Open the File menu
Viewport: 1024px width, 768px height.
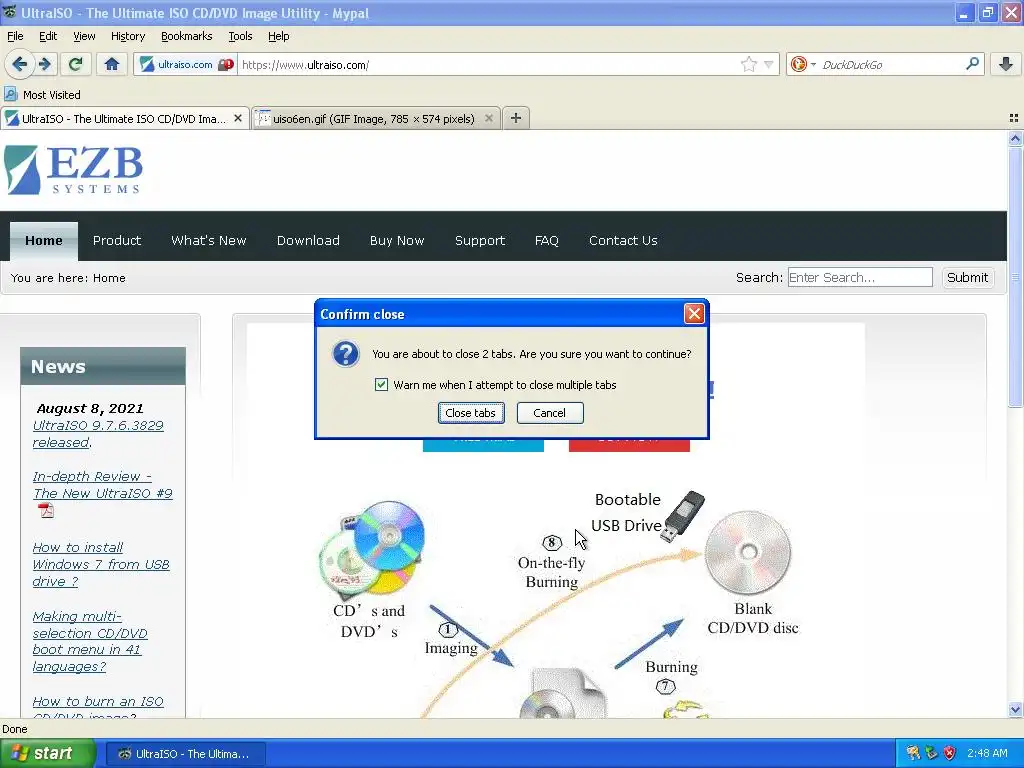click(15, 36)
